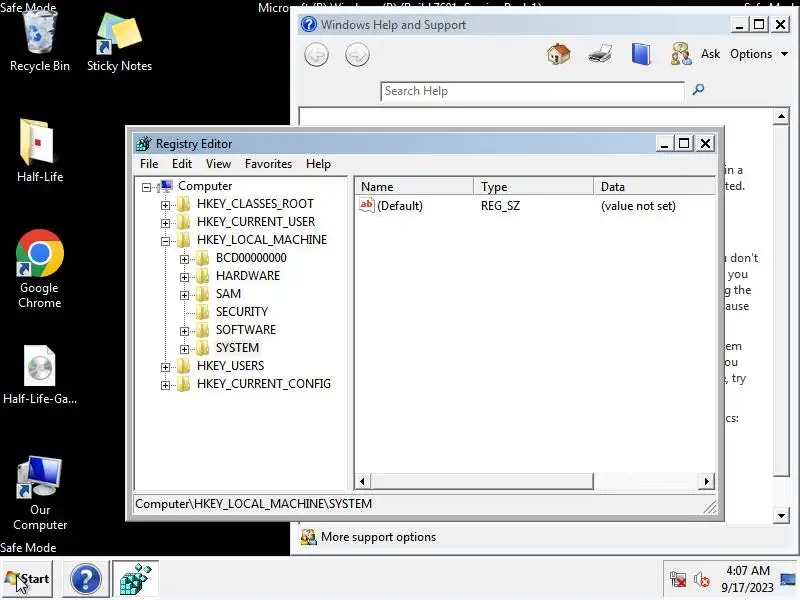Open the Options dropdown in Help
Viewport: 800px width, 600px height.
[x=759, y=54]
